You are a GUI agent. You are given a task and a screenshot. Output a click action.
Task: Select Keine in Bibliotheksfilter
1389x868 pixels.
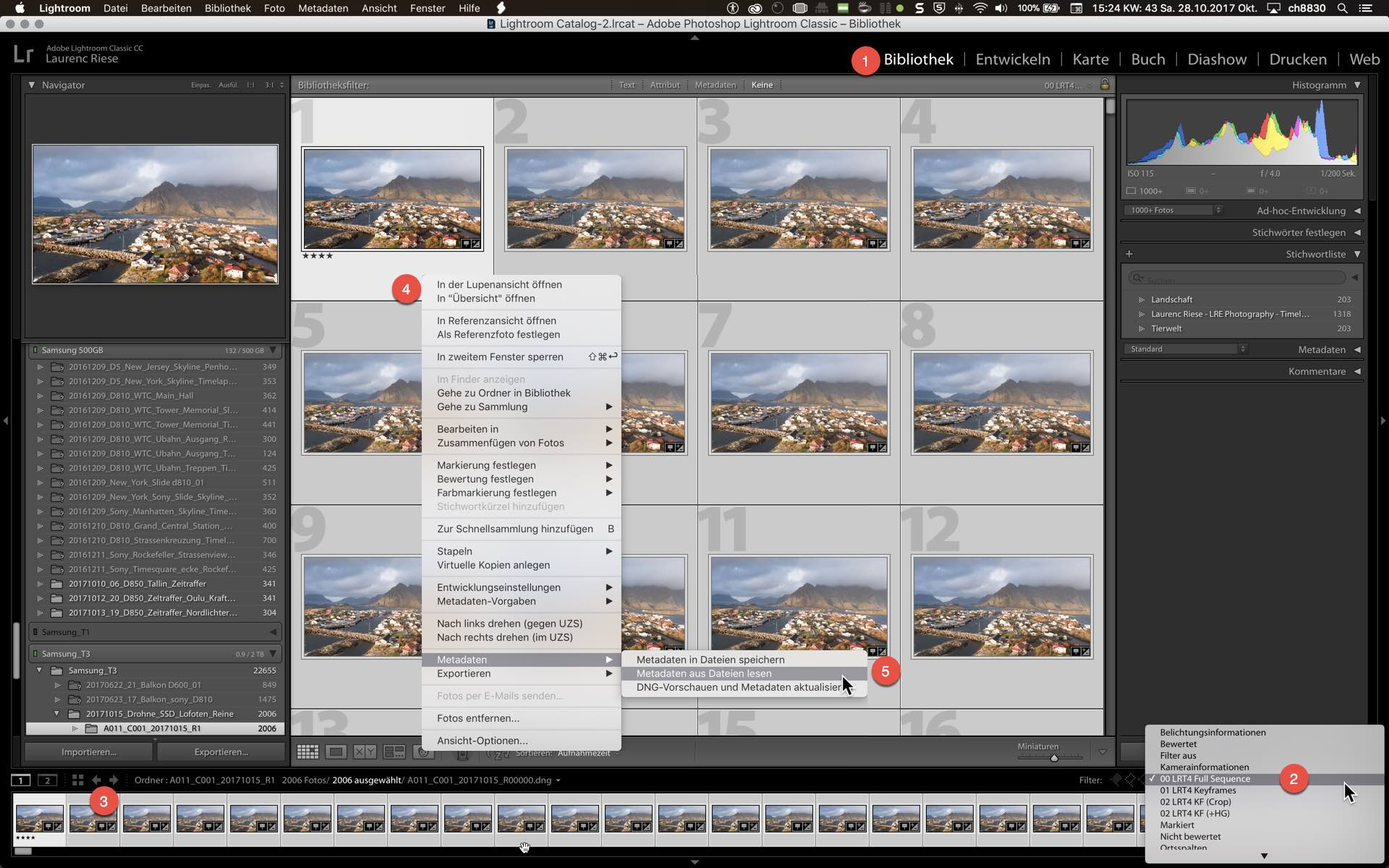pyautogui.click(x=762, y=85)
